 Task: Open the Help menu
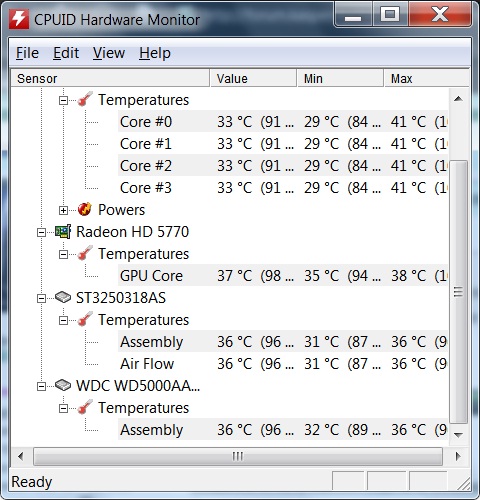click(x=155, y=53)
